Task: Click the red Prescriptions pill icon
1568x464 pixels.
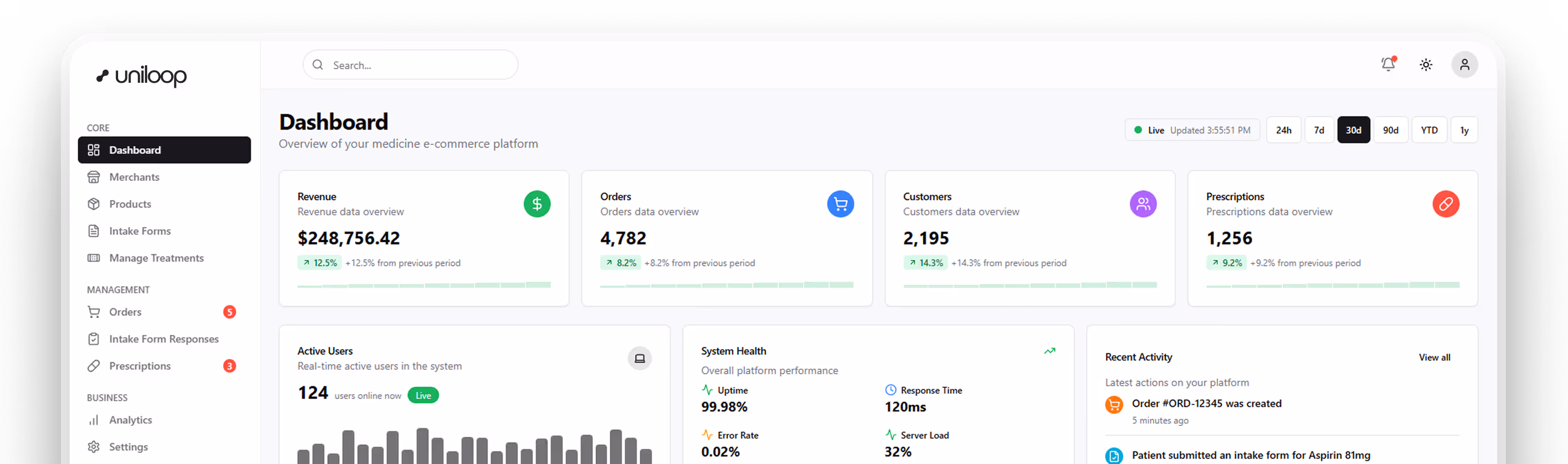Action: tap(1445, 204)
